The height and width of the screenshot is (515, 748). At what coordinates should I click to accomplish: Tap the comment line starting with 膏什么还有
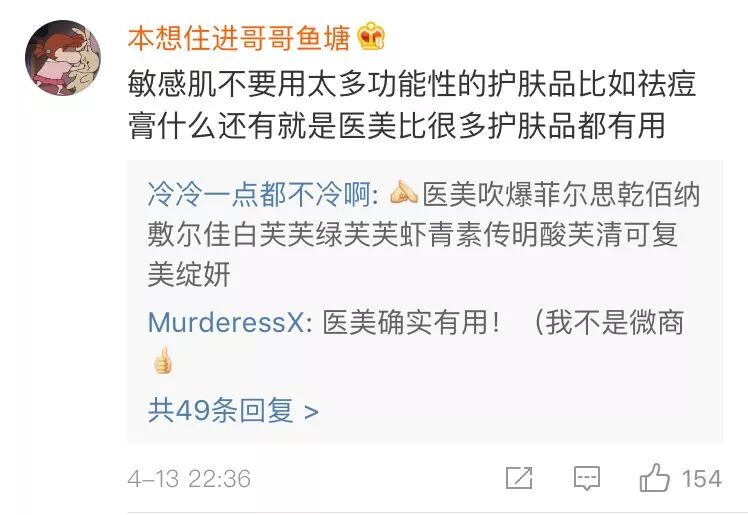[x=396, y=126]
